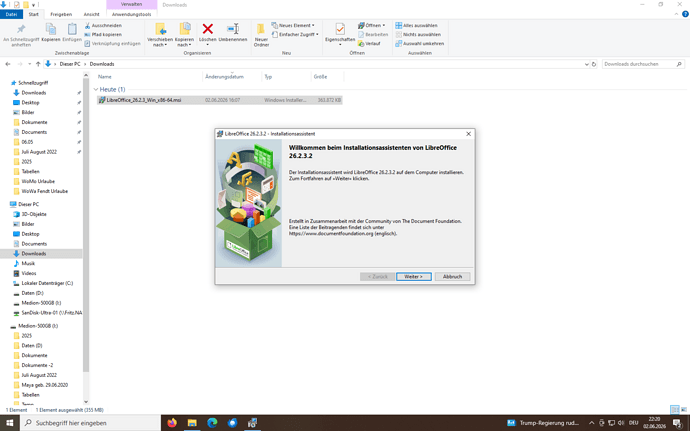Screen dimensions: 690x431
Task: Click the back navigation arrow
Action: (8, 64)
